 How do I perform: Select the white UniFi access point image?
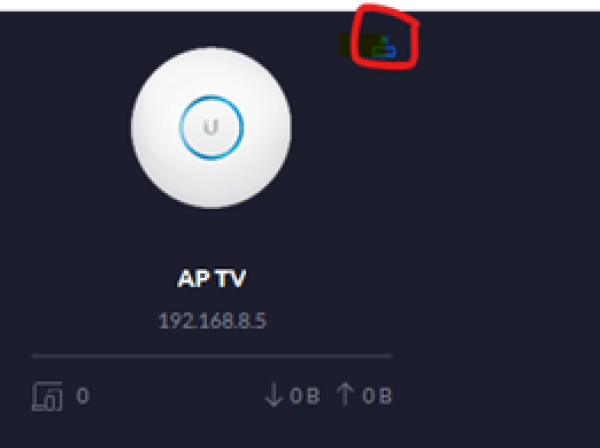point(211,127)
